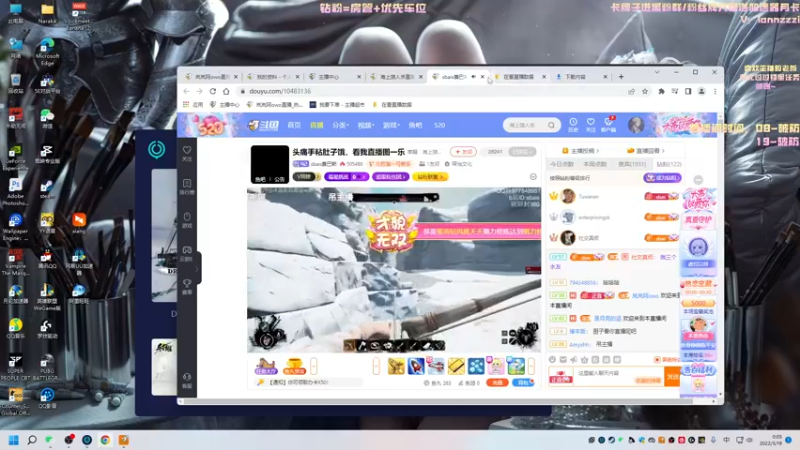
Task: Click the blue 背包 backpack button
Action: tap(523, 383)
